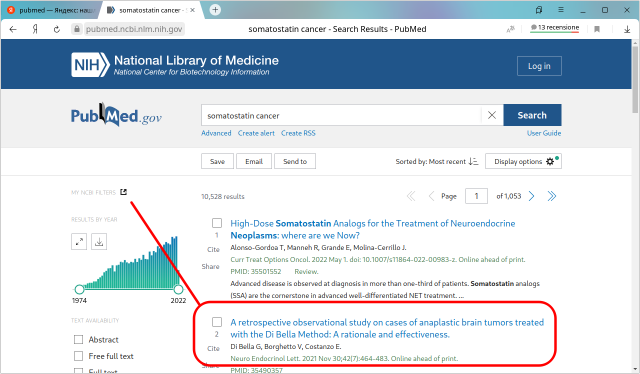Viewport: 640px width, 374px height.
Task: Toggle sort order icon beside Most recent
Action: click(x=473, y=161)
